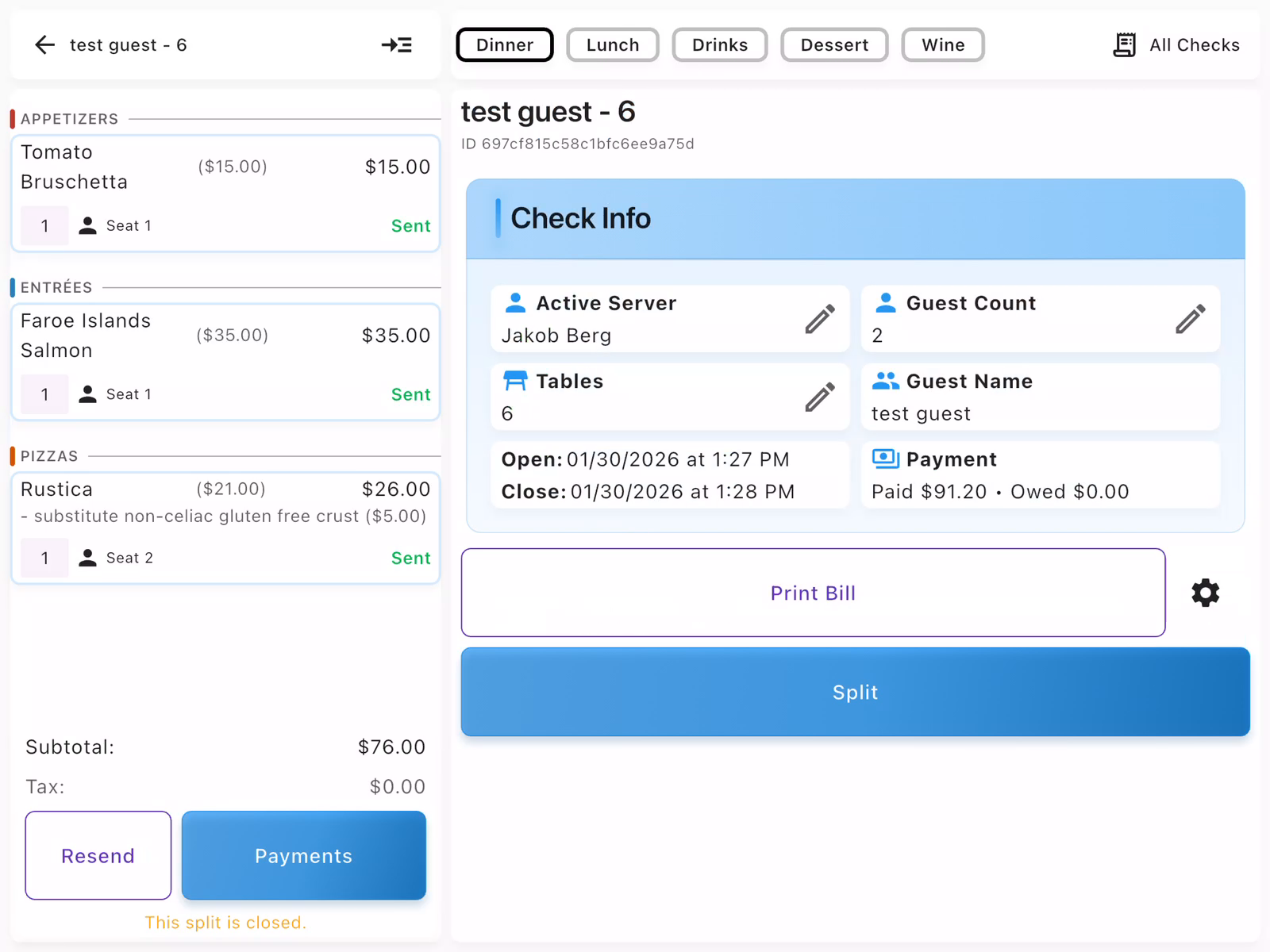Screen dimensions: 1270x952
Task: Collapse the order panel with arrow-list icon
Action: [396, 45]
